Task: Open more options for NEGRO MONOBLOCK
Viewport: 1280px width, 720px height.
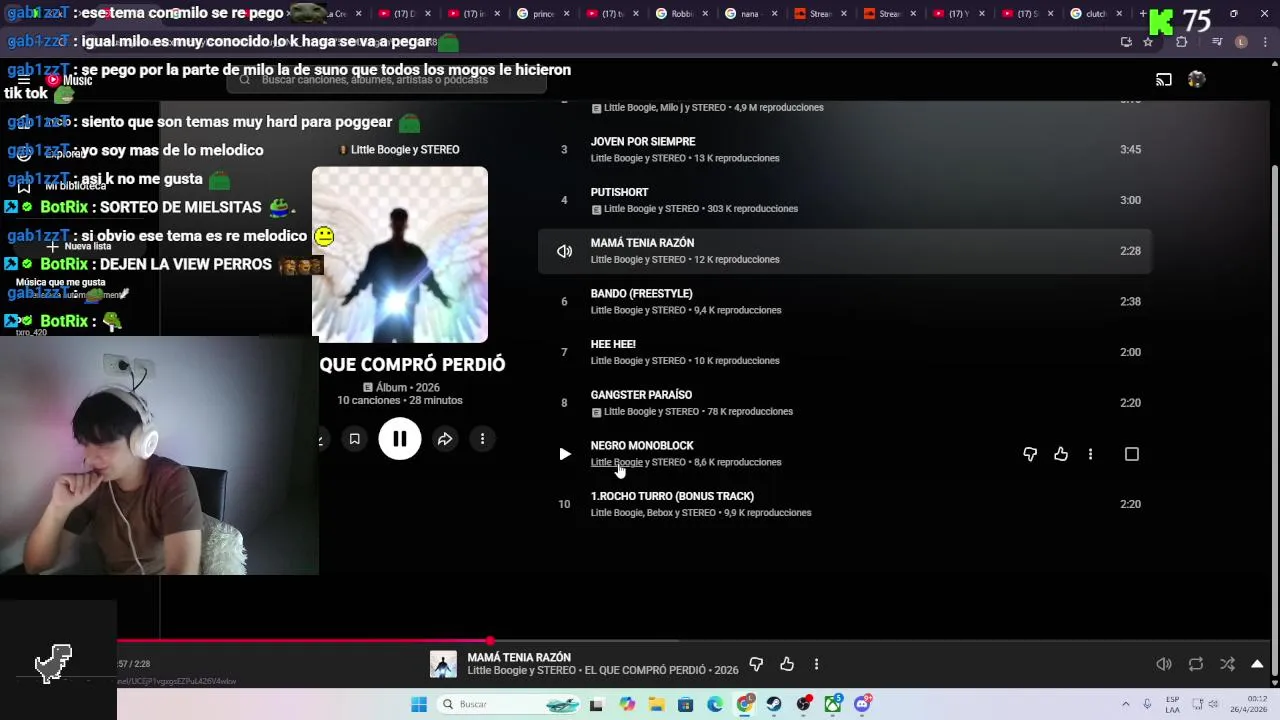Action: (x=1090, y=454)
